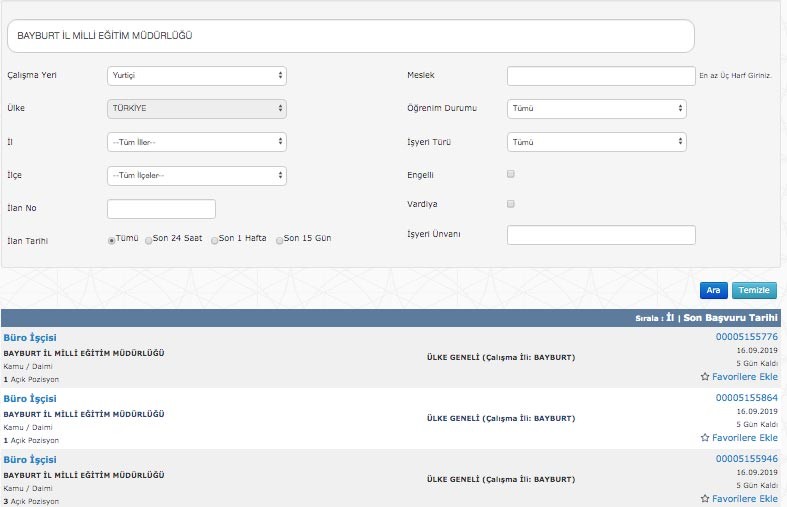Screen dimensions: 787x507
Task: Focus the İlan No text field
Action: (161, 209)
